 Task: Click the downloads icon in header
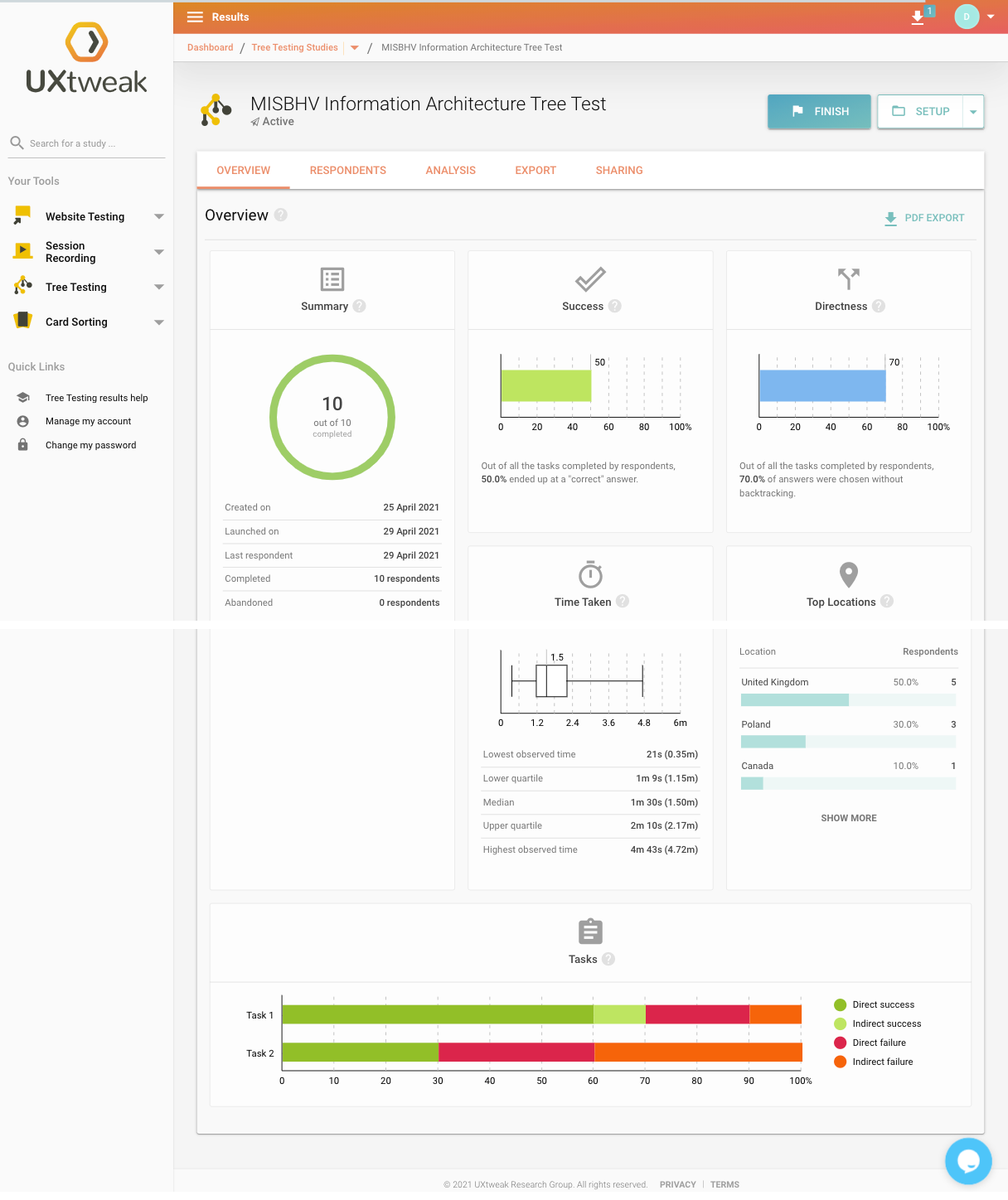tap(918, 17)
